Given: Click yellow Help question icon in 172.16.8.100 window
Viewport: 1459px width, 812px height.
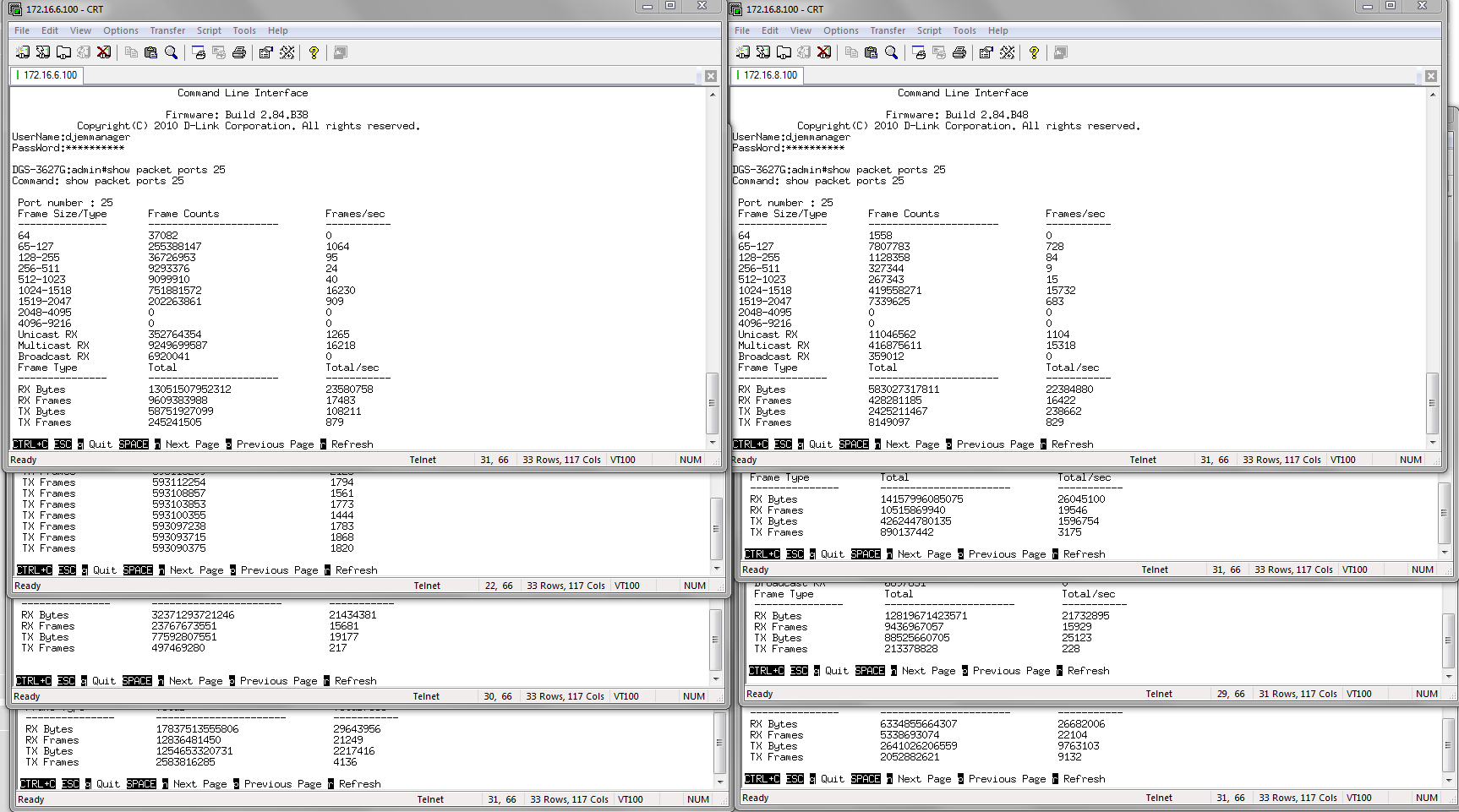Looking at the screenshot, I should [x=1034, y=52].
